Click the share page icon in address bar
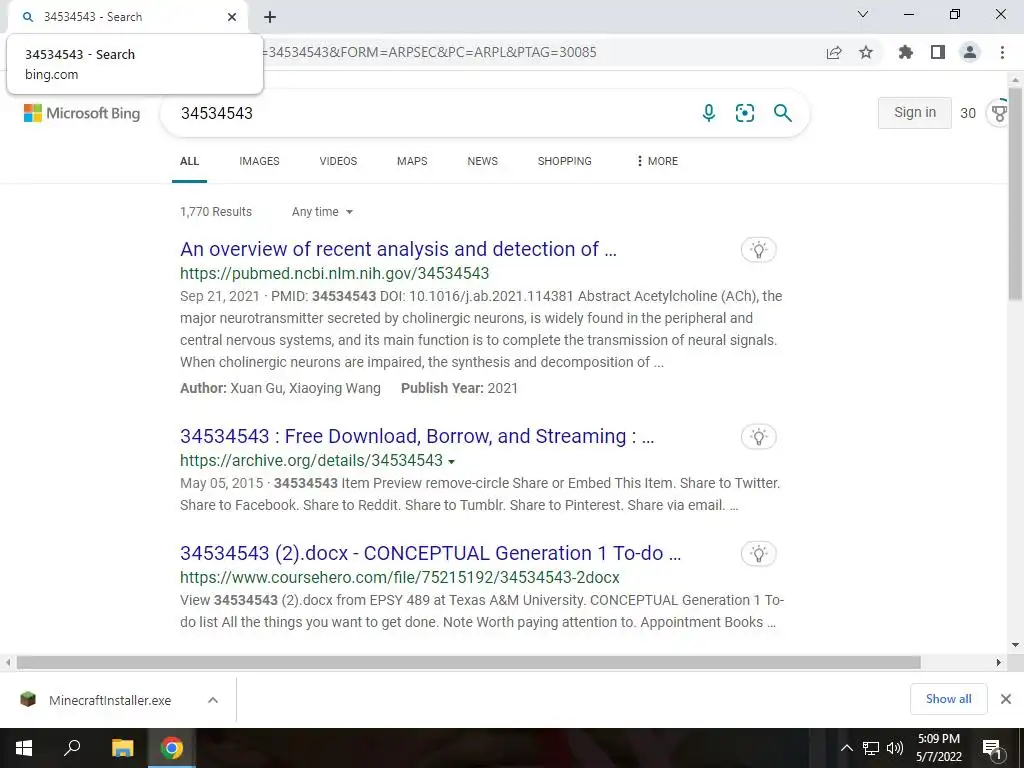 [833, 52]
